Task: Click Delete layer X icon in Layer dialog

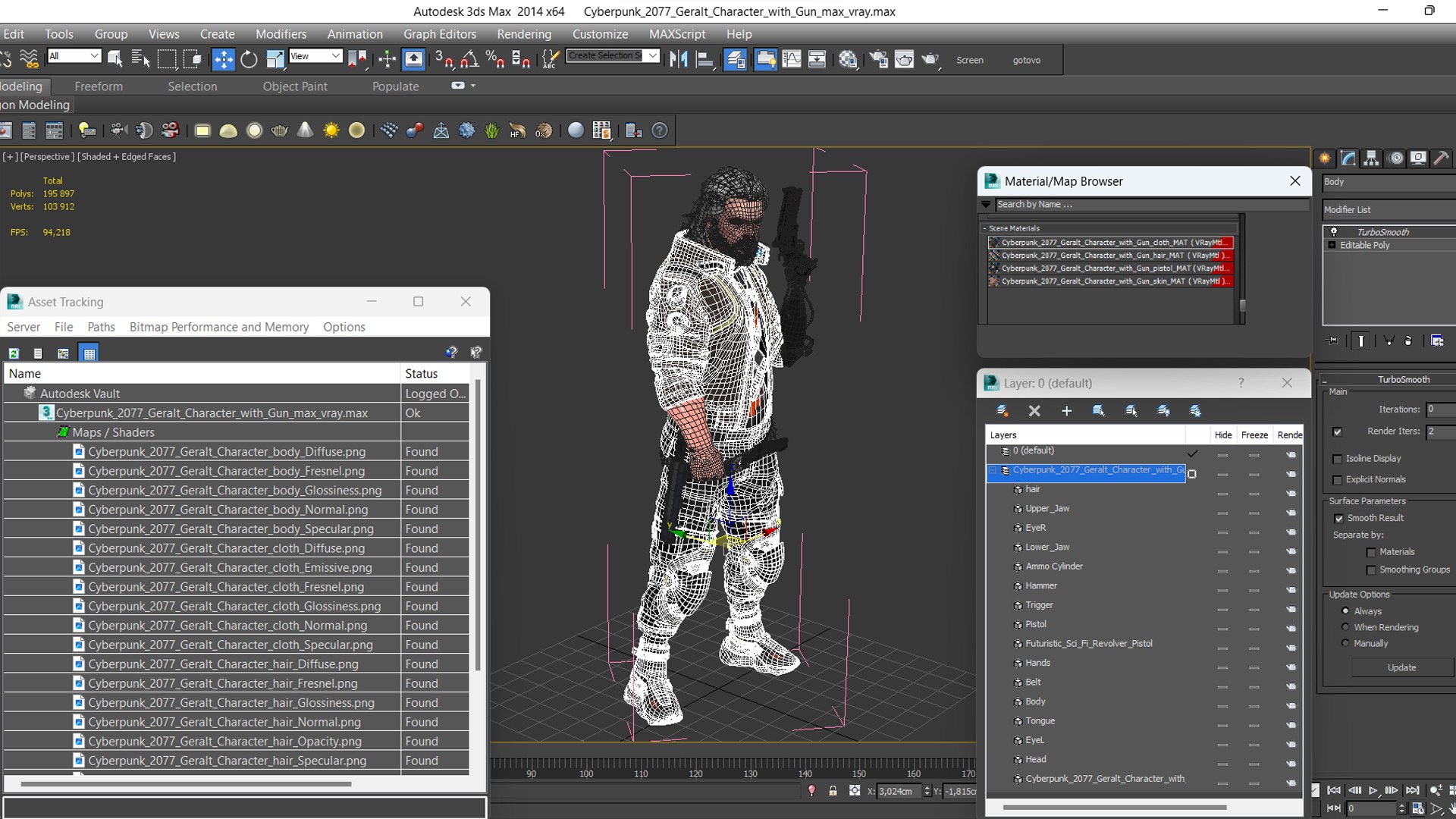Action: tap(1034, 410)
